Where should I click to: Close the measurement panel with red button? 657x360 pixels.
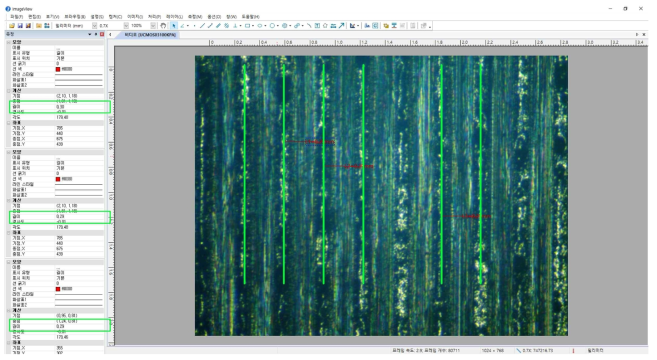coord(102,34)
